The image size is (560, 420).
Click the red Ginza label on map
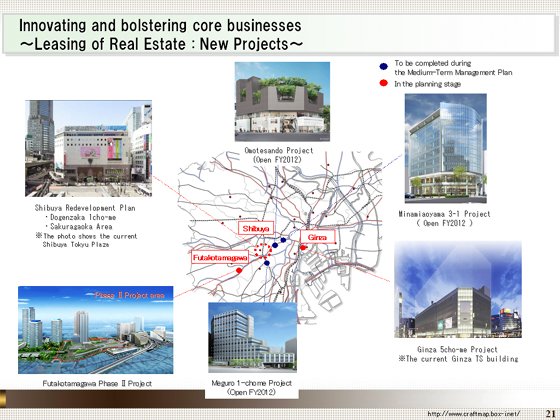318,237
